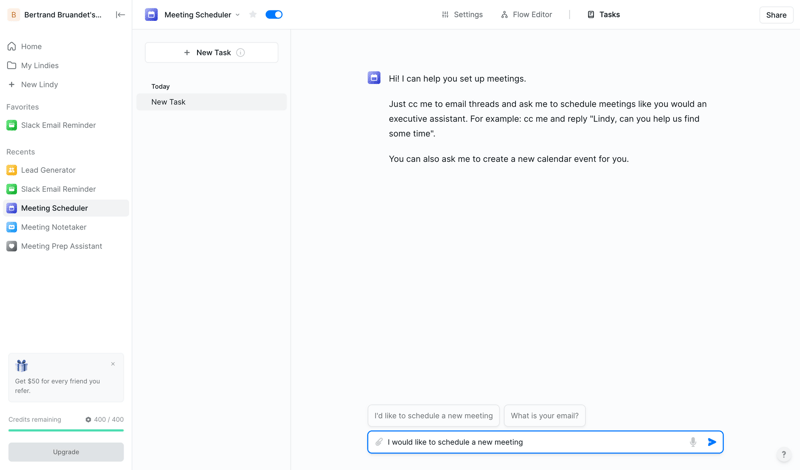Star Meeting Scheduler as favorite
800x470 pixels.
[x=253, y=15]
